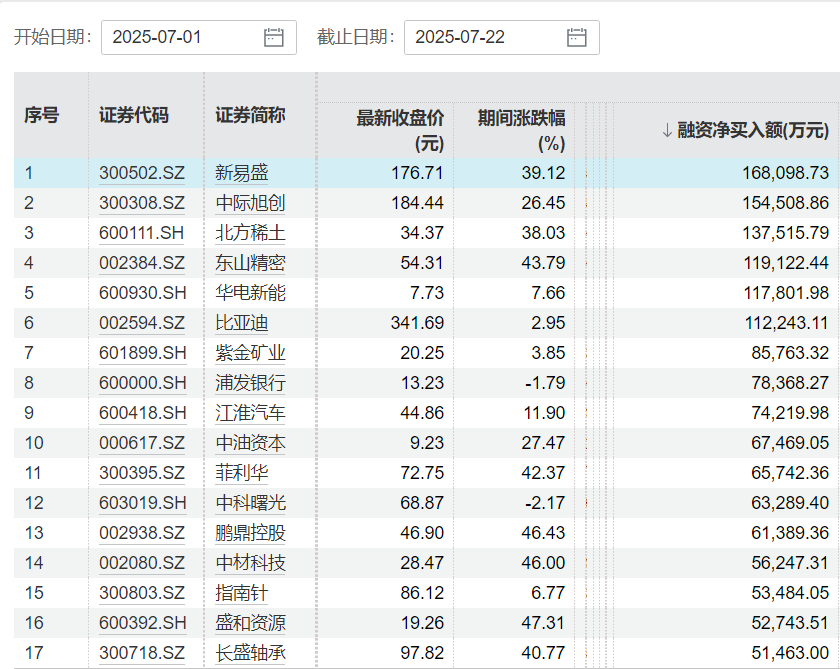Sort by 融资净买入额 column header
840x669 pixels.
[x=745, y=130]
